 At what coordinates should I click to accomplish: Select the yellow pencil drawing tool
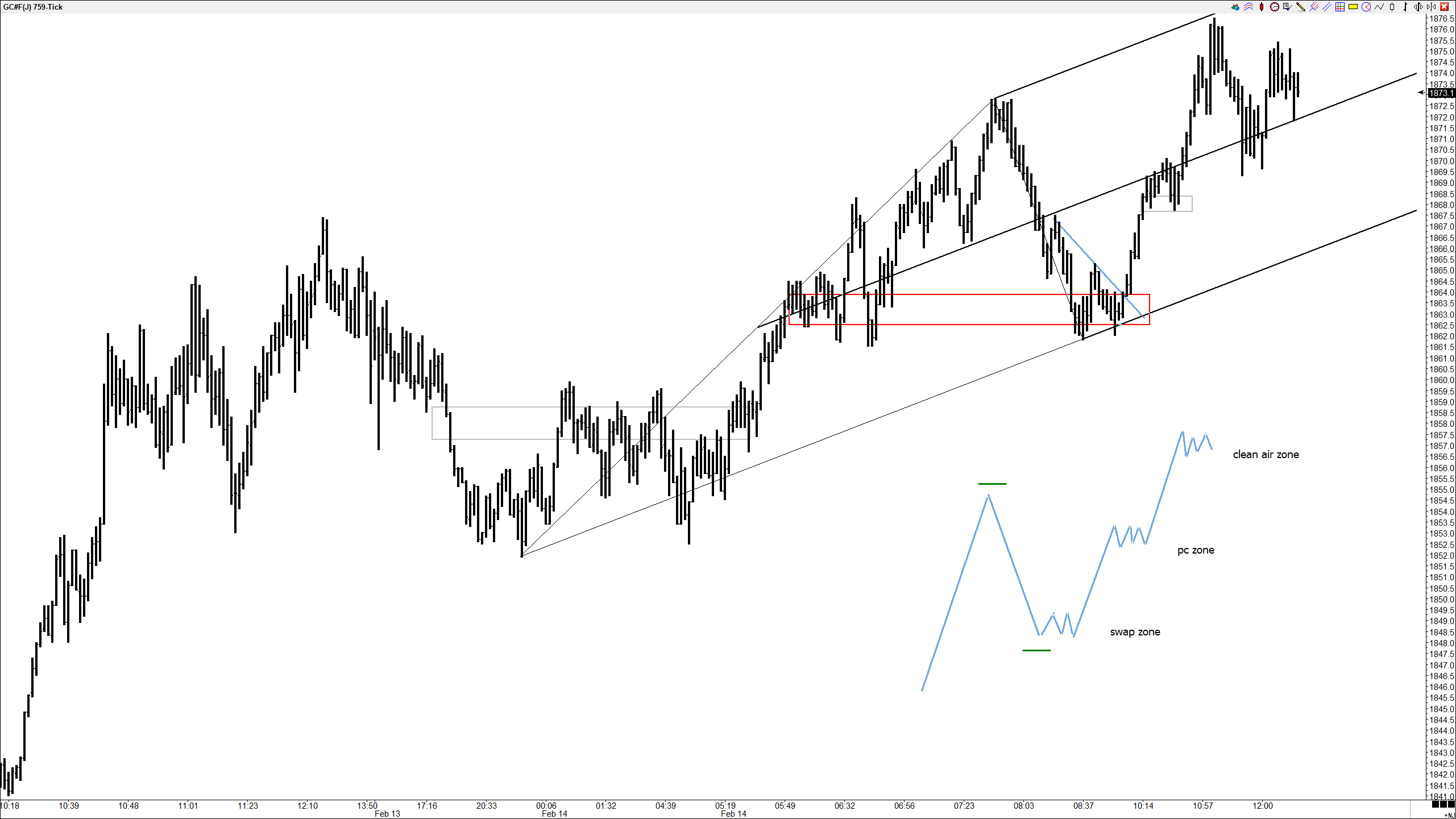coord(1301,7)
